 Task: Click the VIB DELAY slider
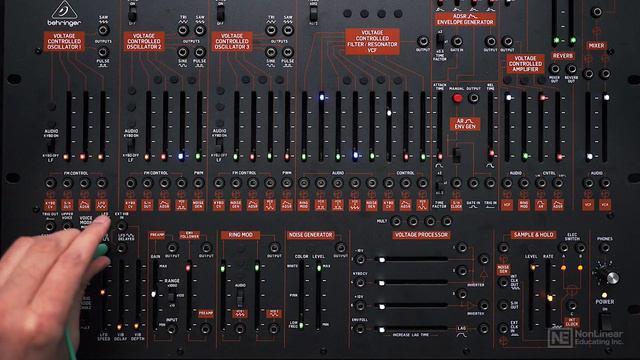[x=121, y=296]
